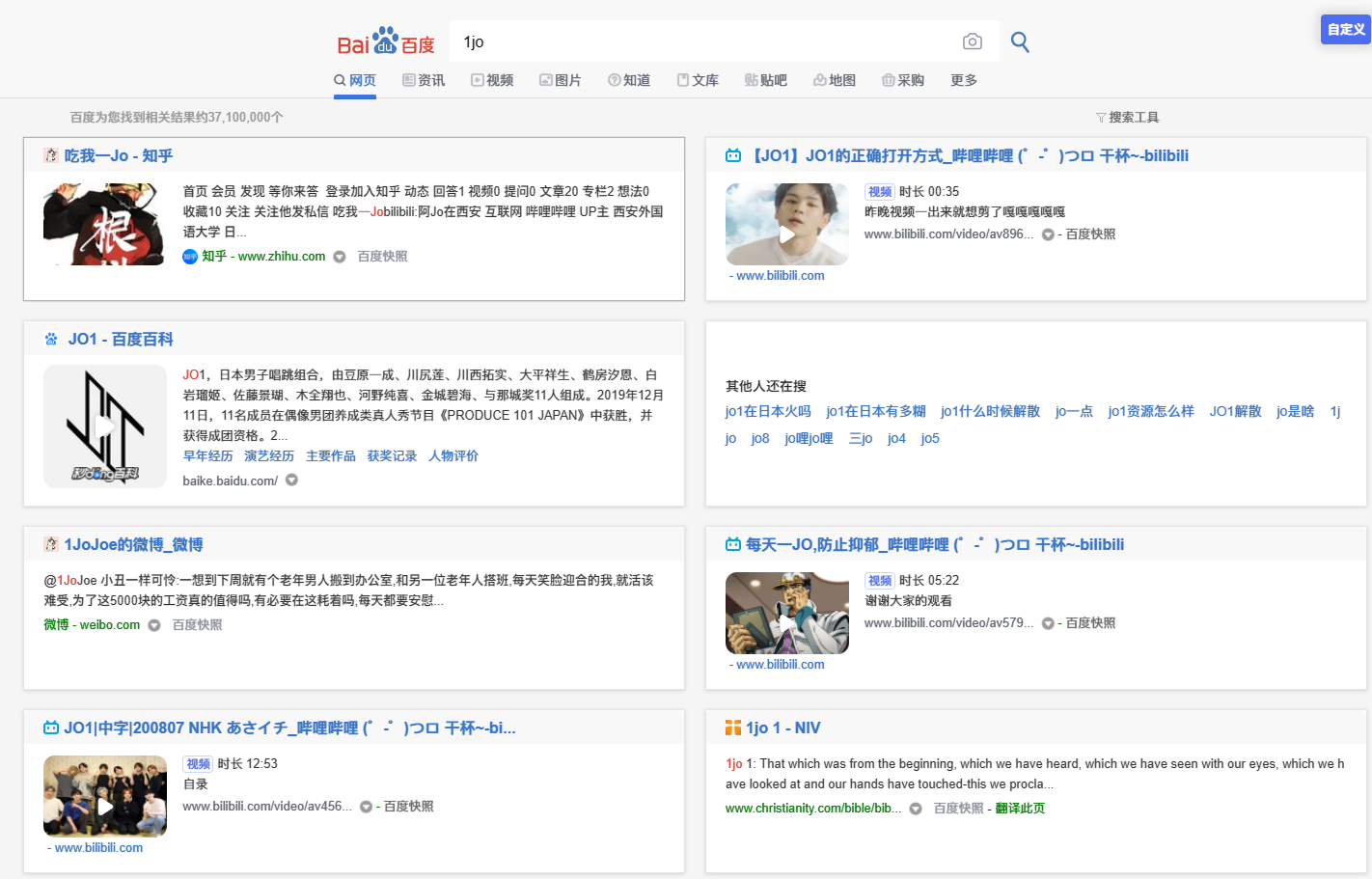Open 百度快照 for av456 video result
Viewport: 1372px width, 879px height.
pyautogui.click(x=408, y=806)
